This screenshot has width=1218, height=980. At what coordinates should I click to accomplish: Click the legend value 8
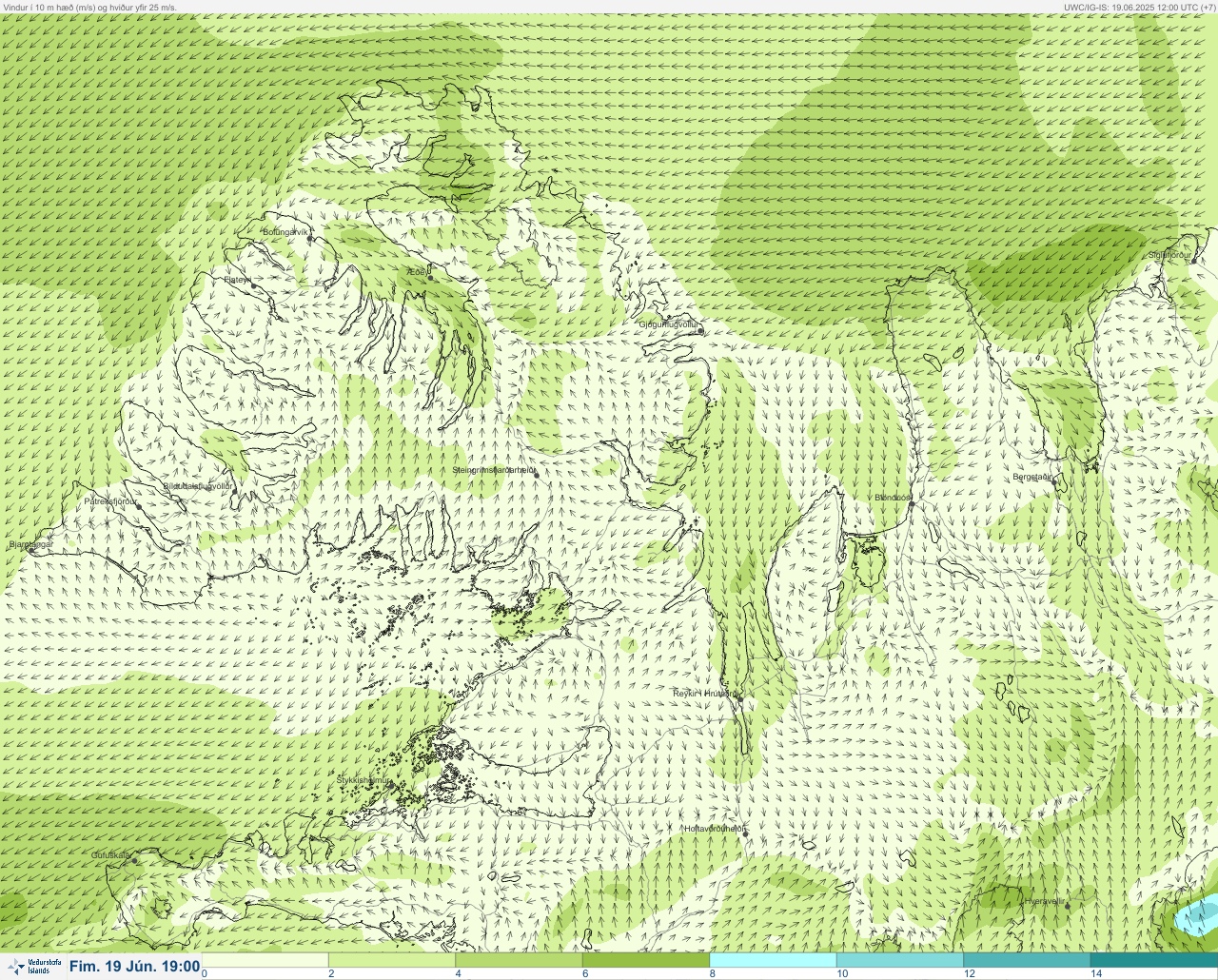pos(711,973)
